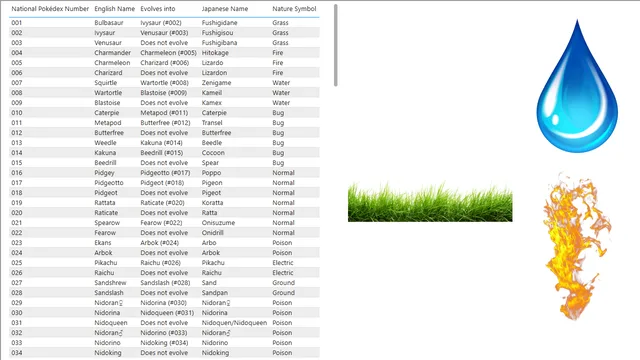This screenshot has height=360, width=640.
Task: Click the Blastoise (#009) evolution cell
Action: coord(164,93)
